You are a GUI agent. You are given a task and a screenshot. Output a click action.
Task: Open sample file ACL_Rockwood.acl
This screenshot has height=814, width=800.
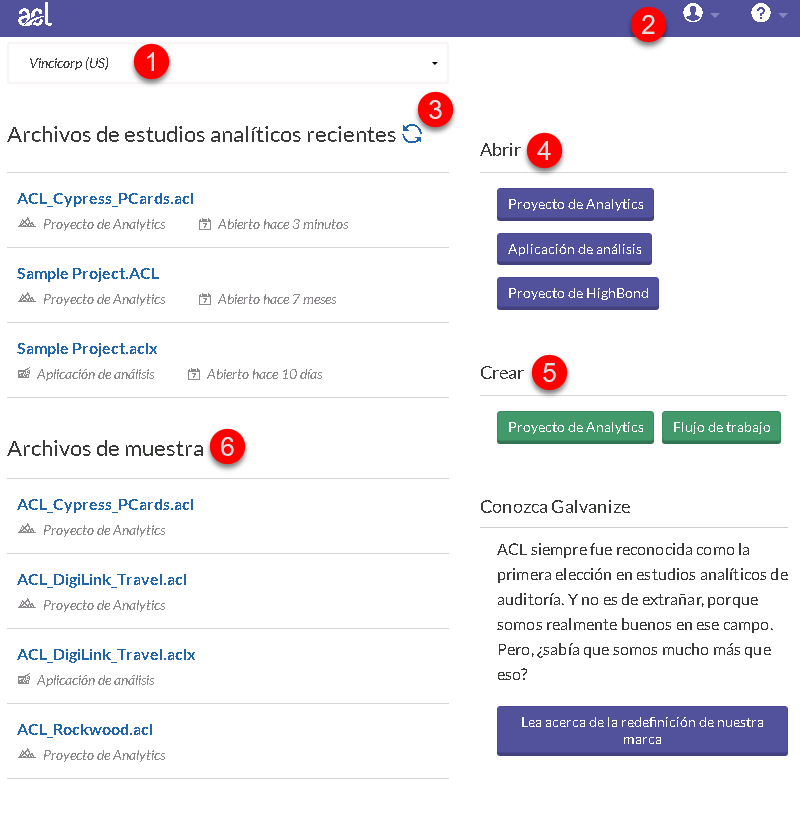85,730
